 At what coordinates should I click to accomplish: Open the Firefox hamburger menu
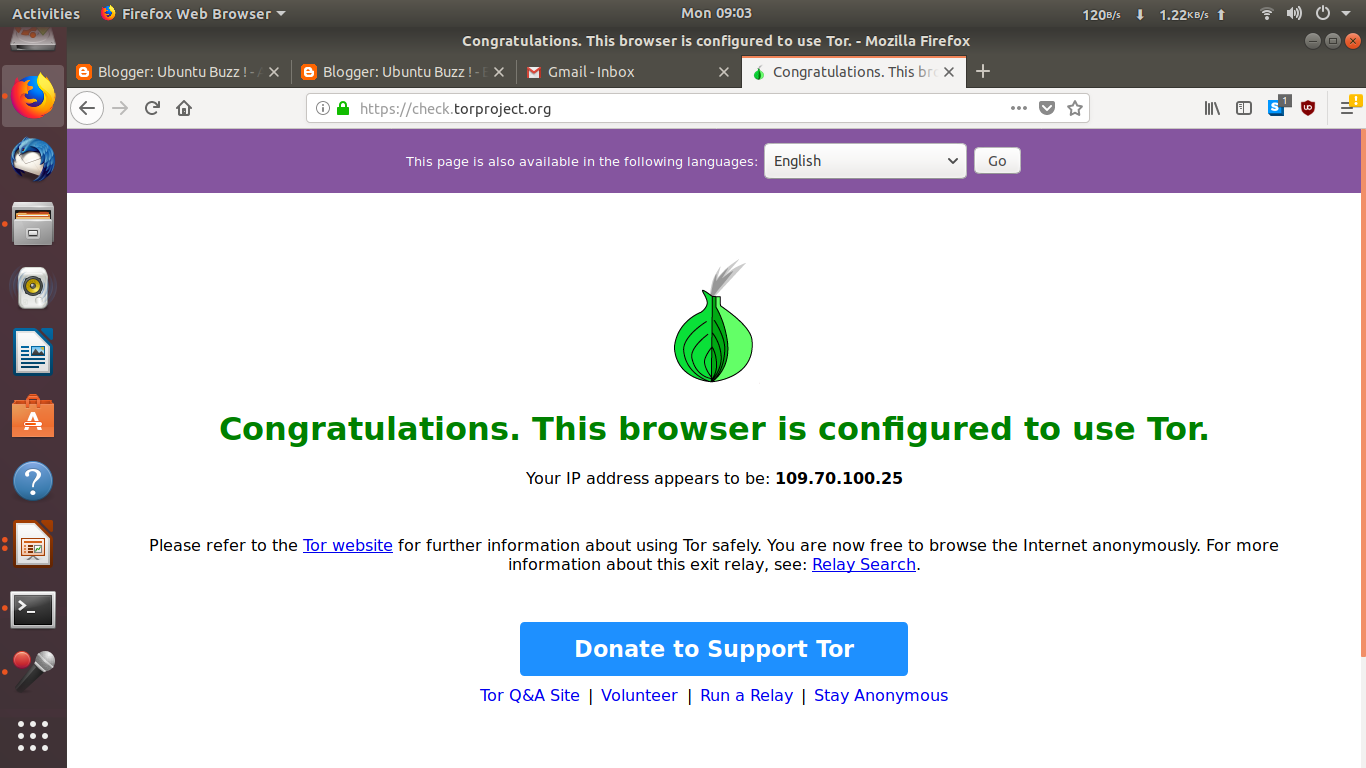[x=1348, y=107]
